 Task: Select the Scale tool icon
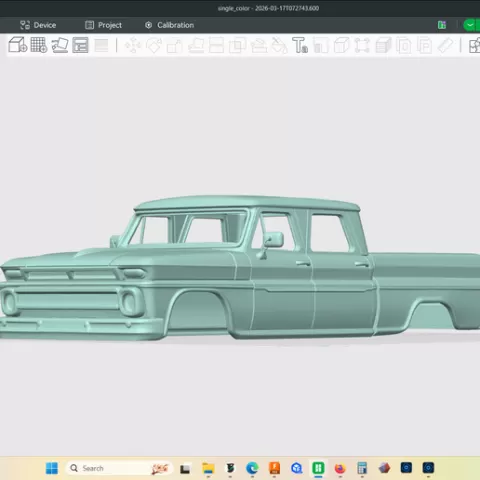click(175, 46)
